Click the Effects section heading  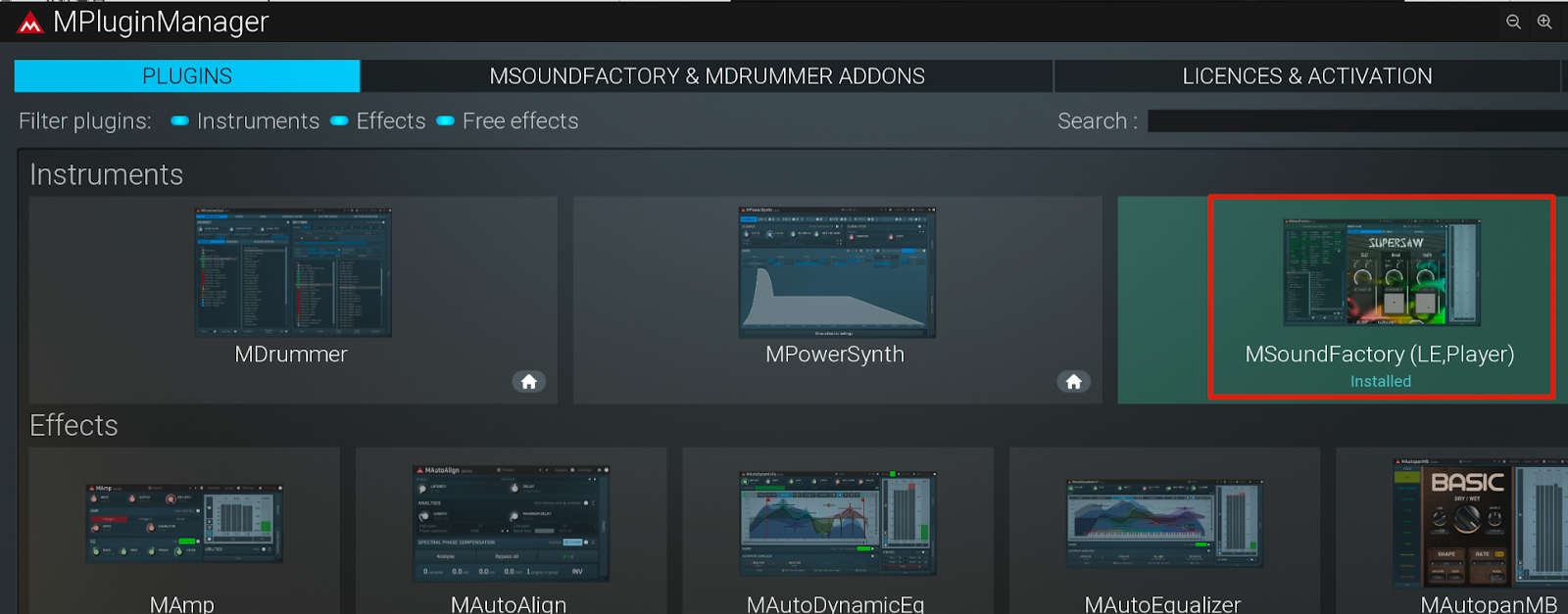73,426
